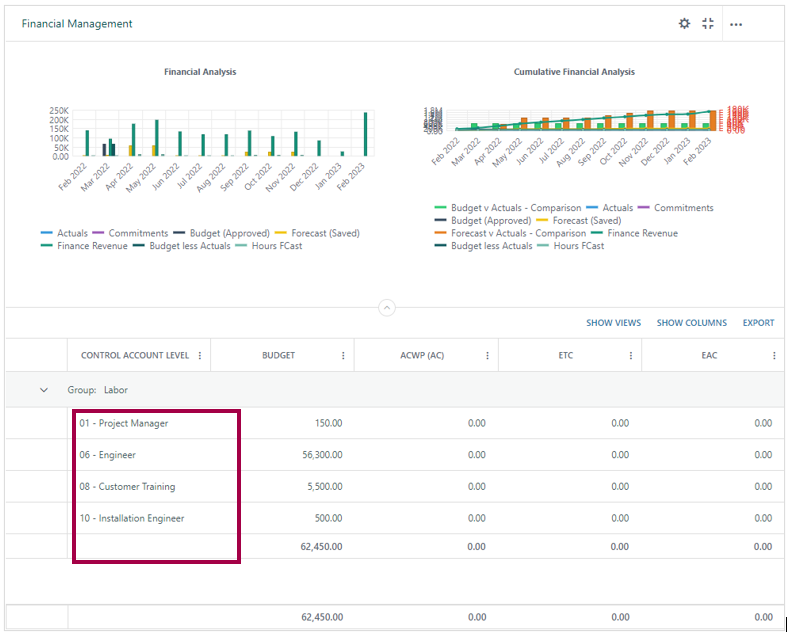Sort by the ACWP (AC) column header

point(422,355)
